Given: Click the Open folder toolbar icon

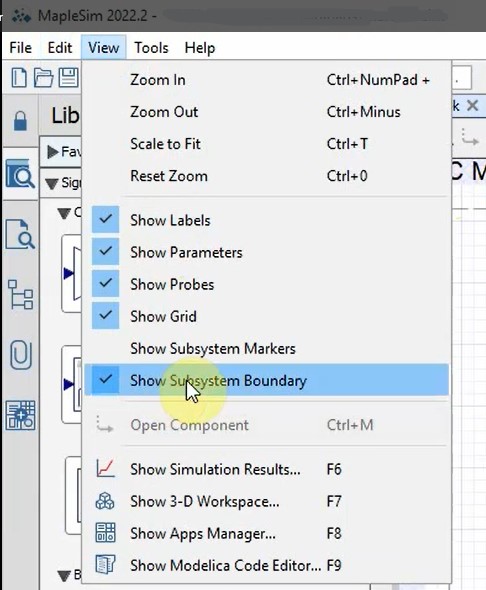Looking at the screenshot, I should (43, 78).
